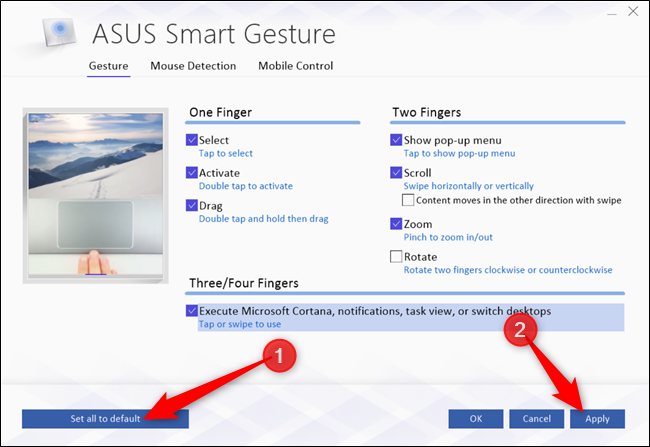650x447 pixels.
Task: Toggle the two-finger Scroll checkbox
Action: 396,172
